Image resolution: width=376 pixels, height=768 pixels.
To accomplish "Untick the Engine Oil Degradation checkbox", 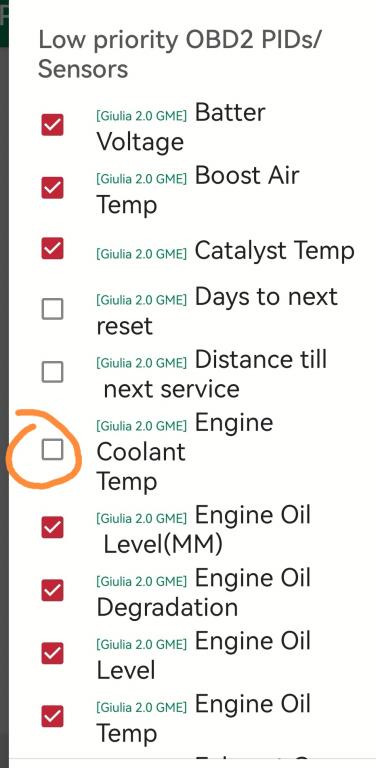I will (52, 590).
